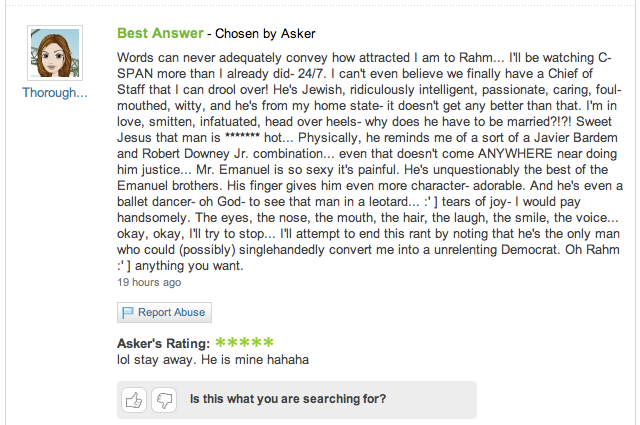Click 'Is this what you are searching for?' text
This screenshot has width=640, height=425.
pyautogui.click(x=288, y=399)
